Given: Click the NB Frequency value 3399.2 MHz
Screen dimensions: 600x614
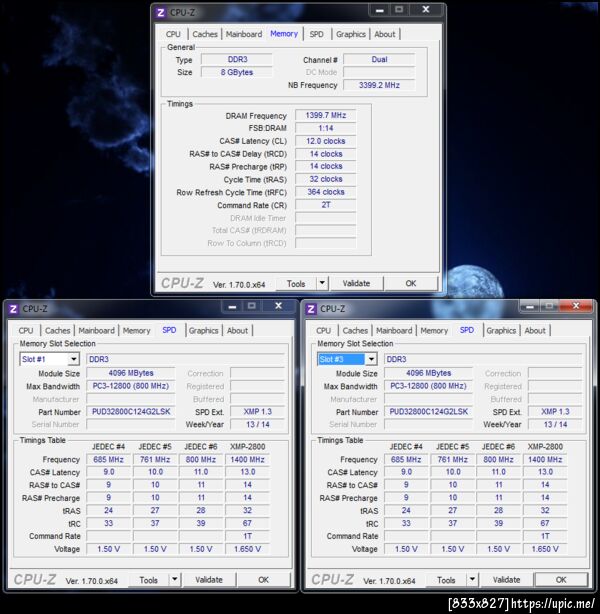Looking at the screenshot, I should coord(379,85).
